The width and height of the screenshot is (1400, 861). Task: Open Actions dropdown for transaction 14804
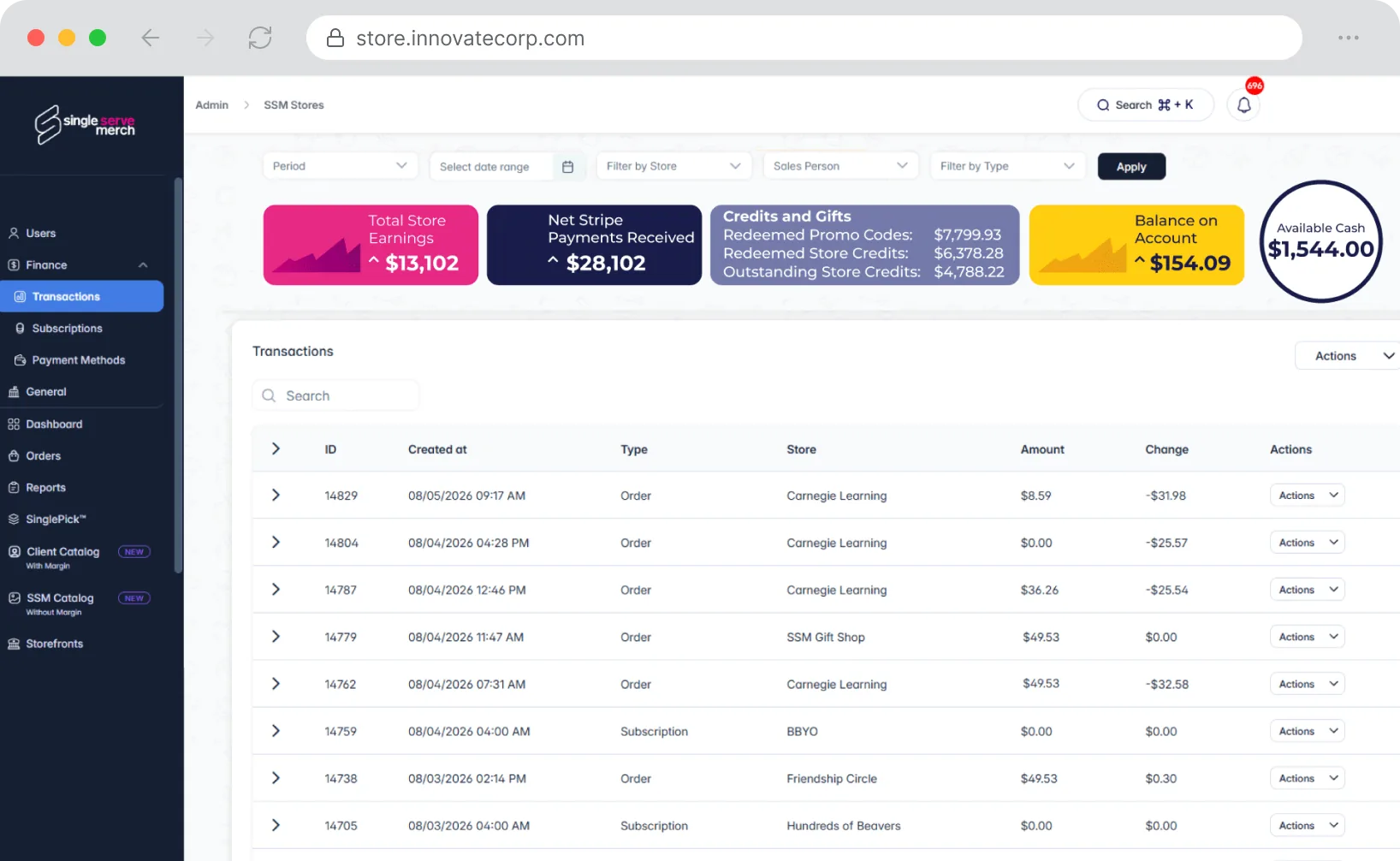point(1307,543)
